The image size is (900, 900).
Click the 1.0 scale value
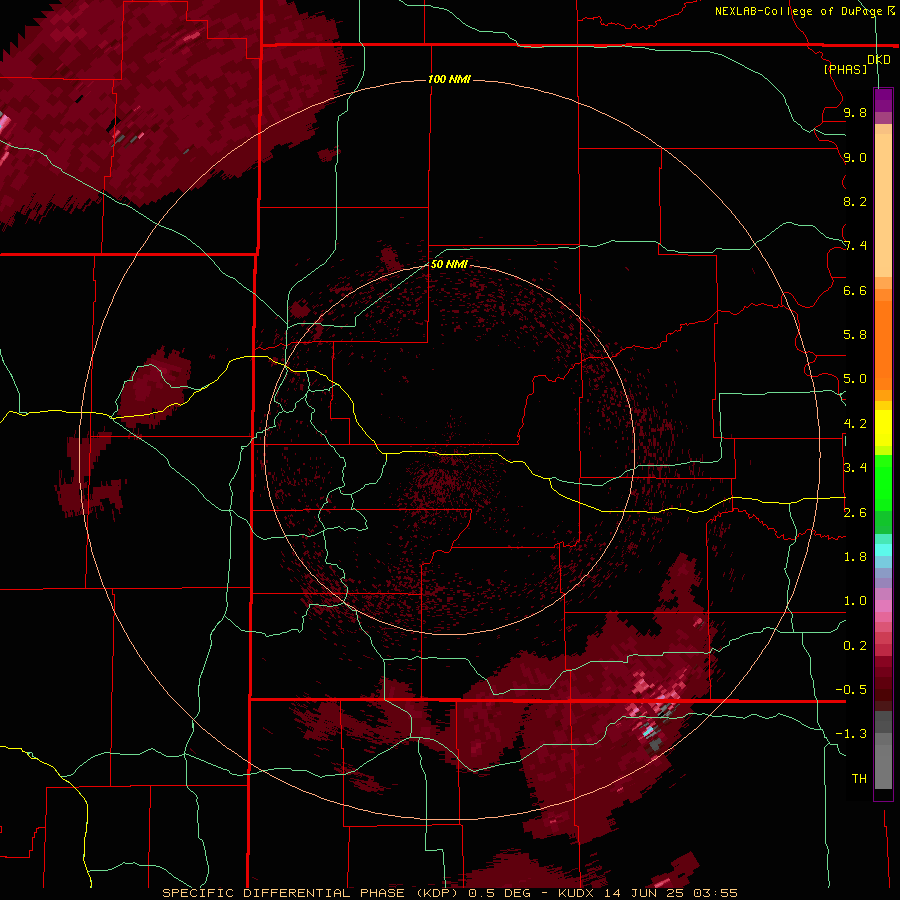tap(855, 601)
